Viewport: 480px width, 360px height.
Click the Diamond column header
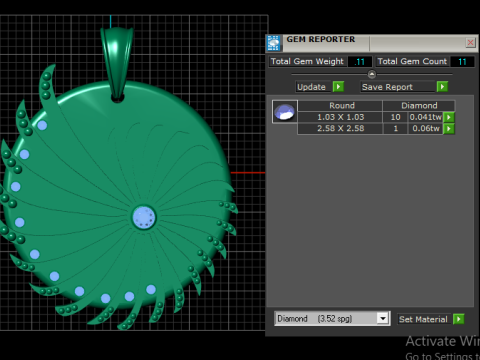(419, 106)
